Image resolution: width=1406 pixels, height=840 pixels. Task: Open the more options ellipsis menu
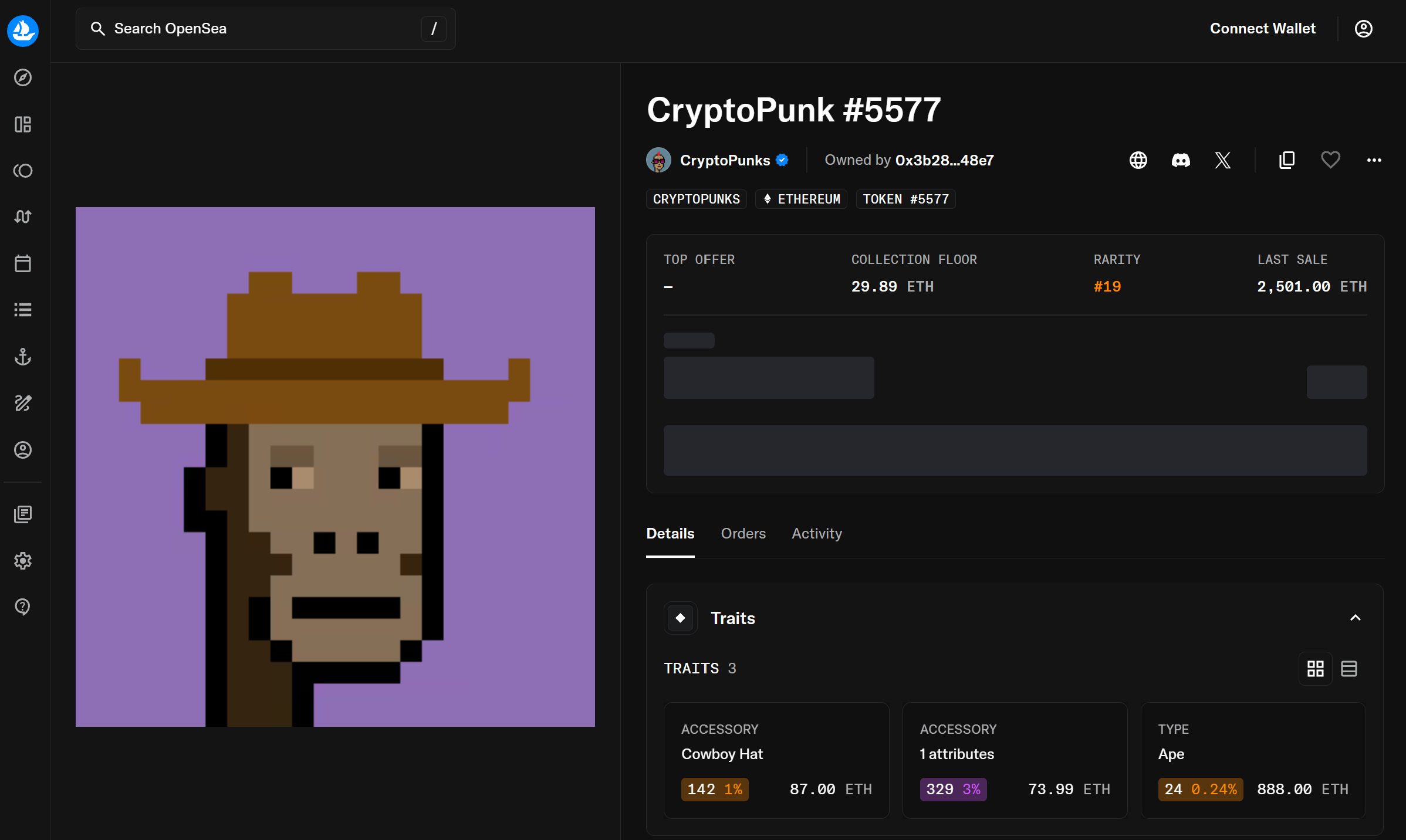(x=1374, y=160)
